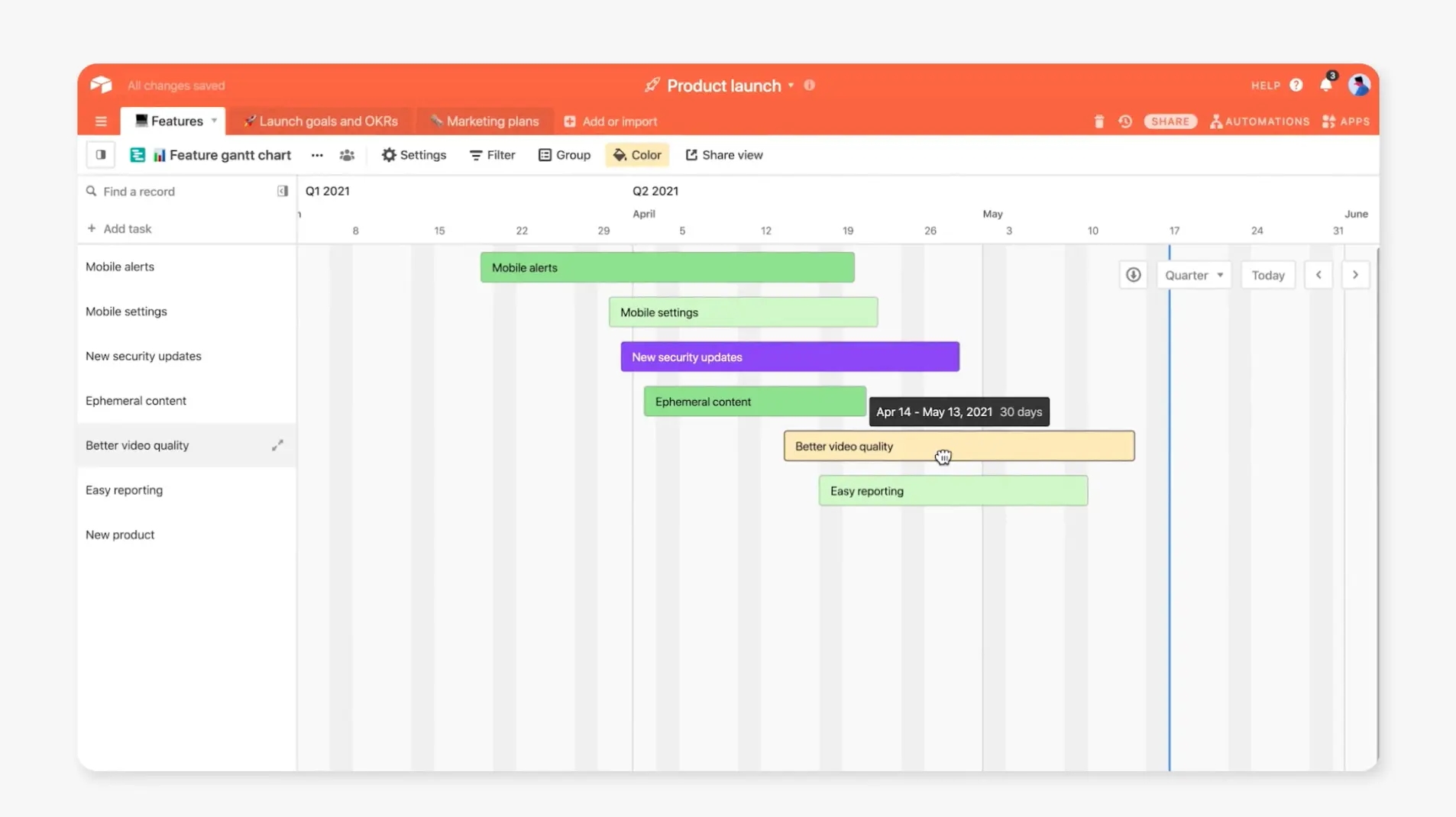Open the Color settings for records
This screenshot has width=1456, height=817.
pos(637,155)
